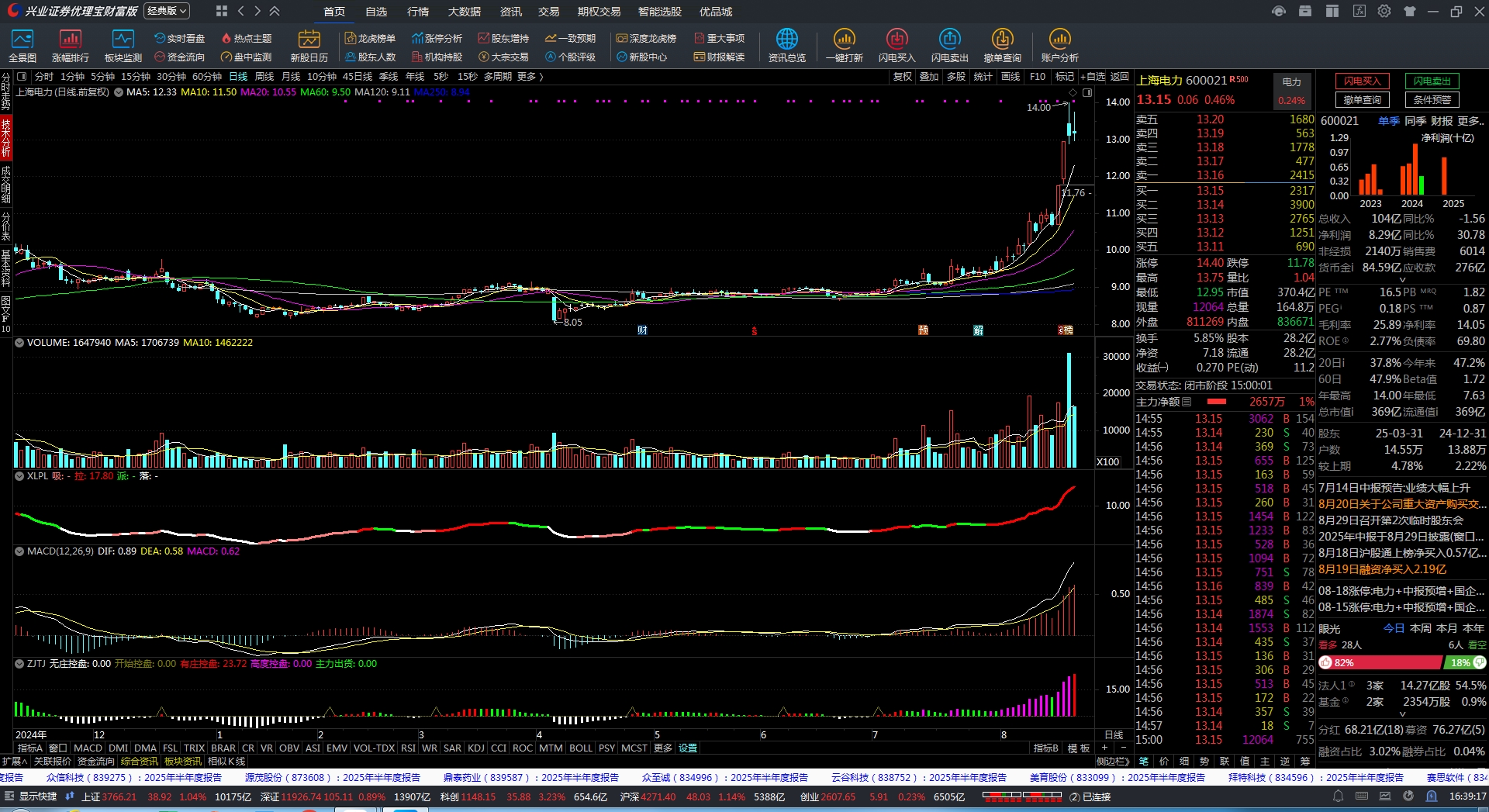
Task: Open the MACD indicator dropdown arrow
Action: 19,551
